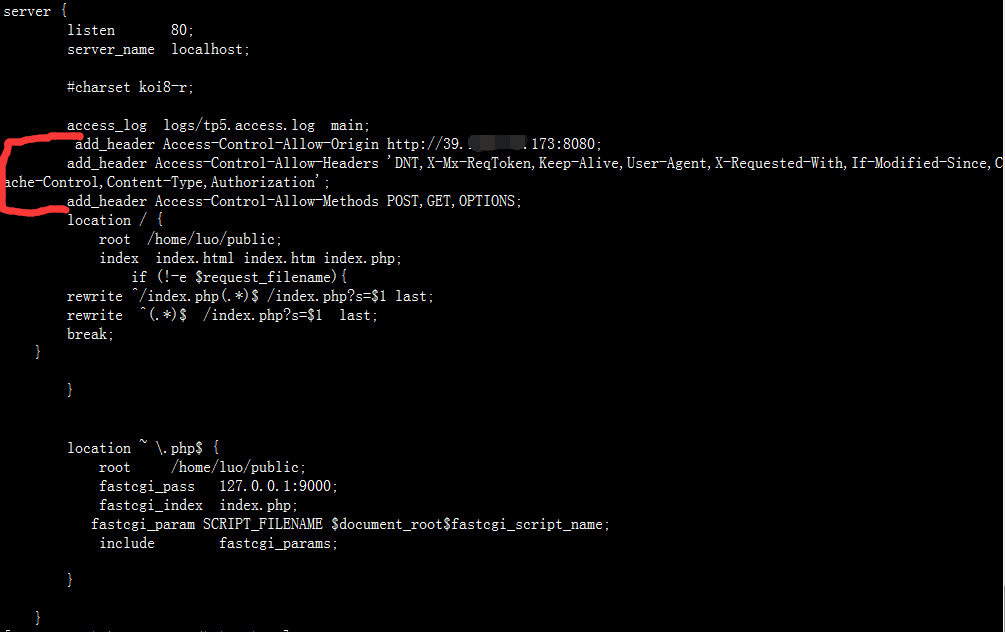Click the 'location ~ \.php$' line

coord(142,448)
